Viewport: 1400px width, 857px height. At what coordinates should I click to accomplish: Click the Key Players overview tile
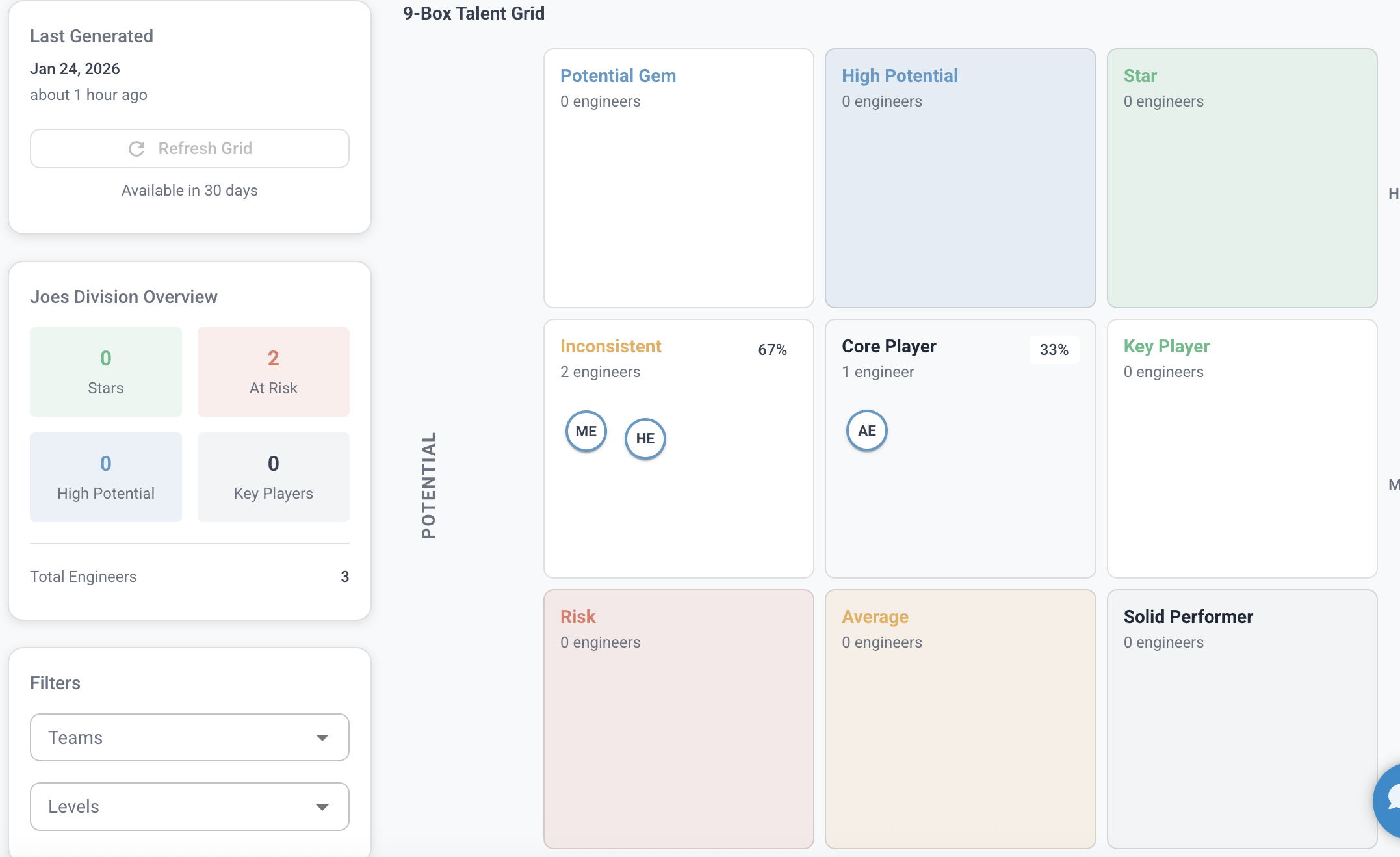[273, 477]
